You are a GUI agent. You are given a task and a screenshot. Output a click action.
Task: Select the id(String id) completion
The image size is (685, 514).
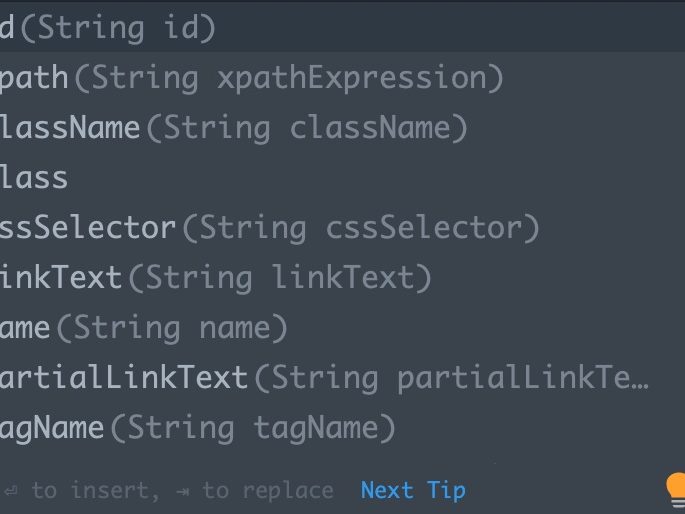[108, 28]
